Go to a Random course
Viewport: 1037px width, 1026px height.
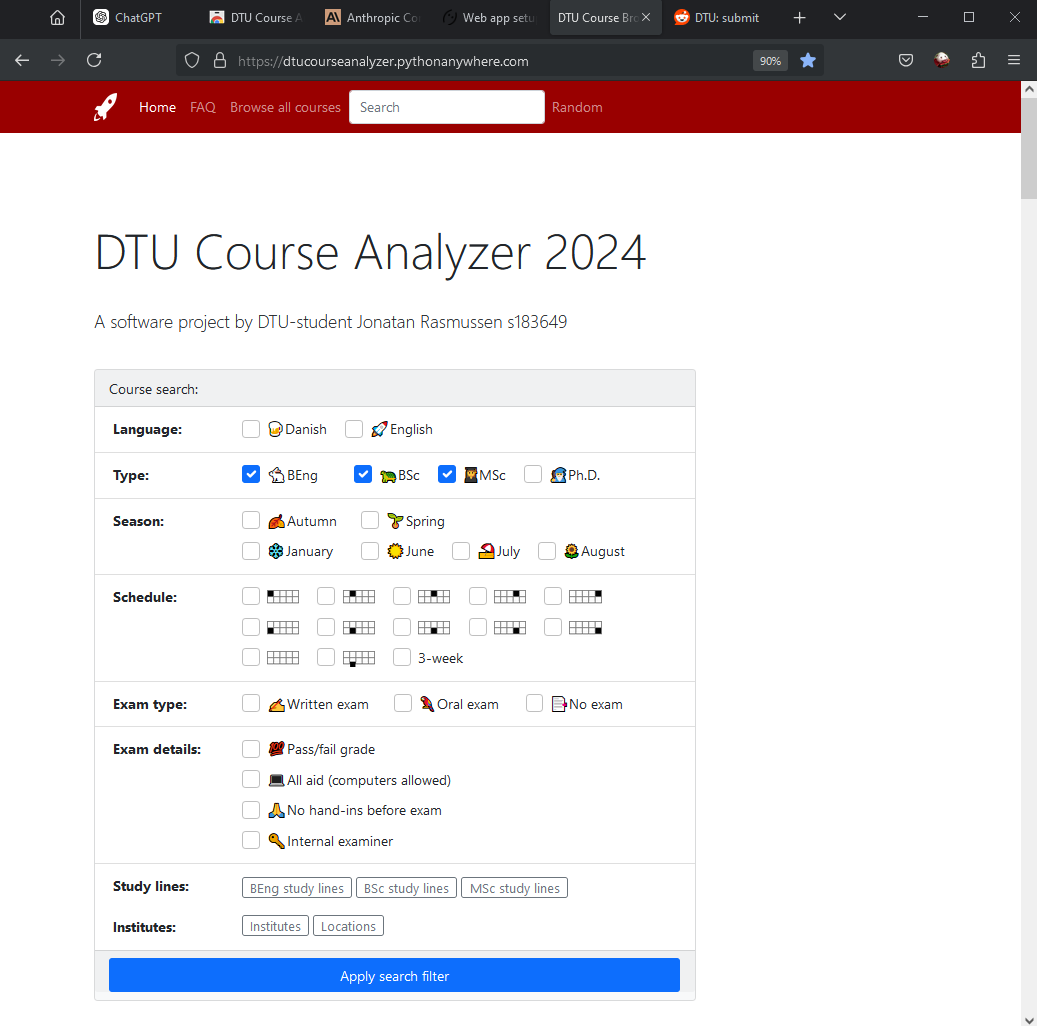click(x=577, y=107)
